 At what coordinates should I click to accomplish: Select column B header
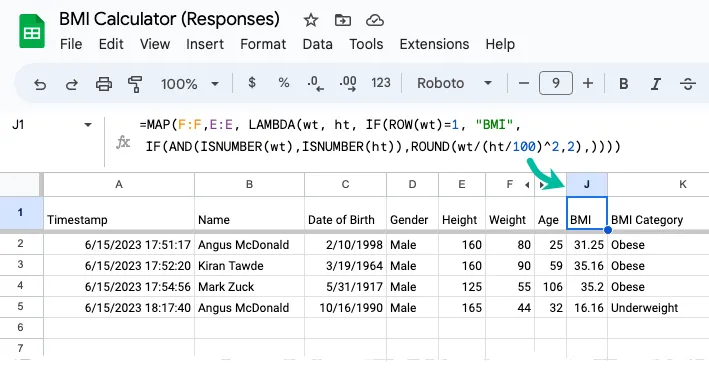[x=250, y=185]
